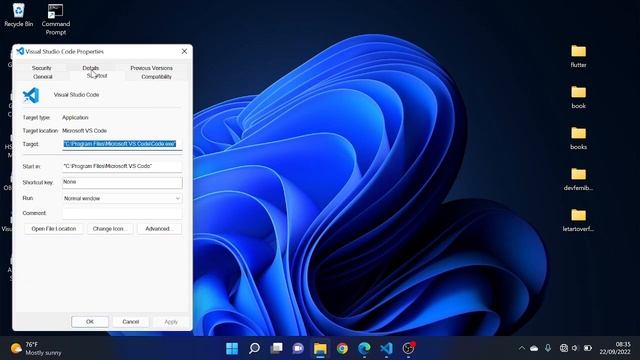Launch Google Chrome from taskbar
Screen dimensions: 640x360
click(342, 348)
